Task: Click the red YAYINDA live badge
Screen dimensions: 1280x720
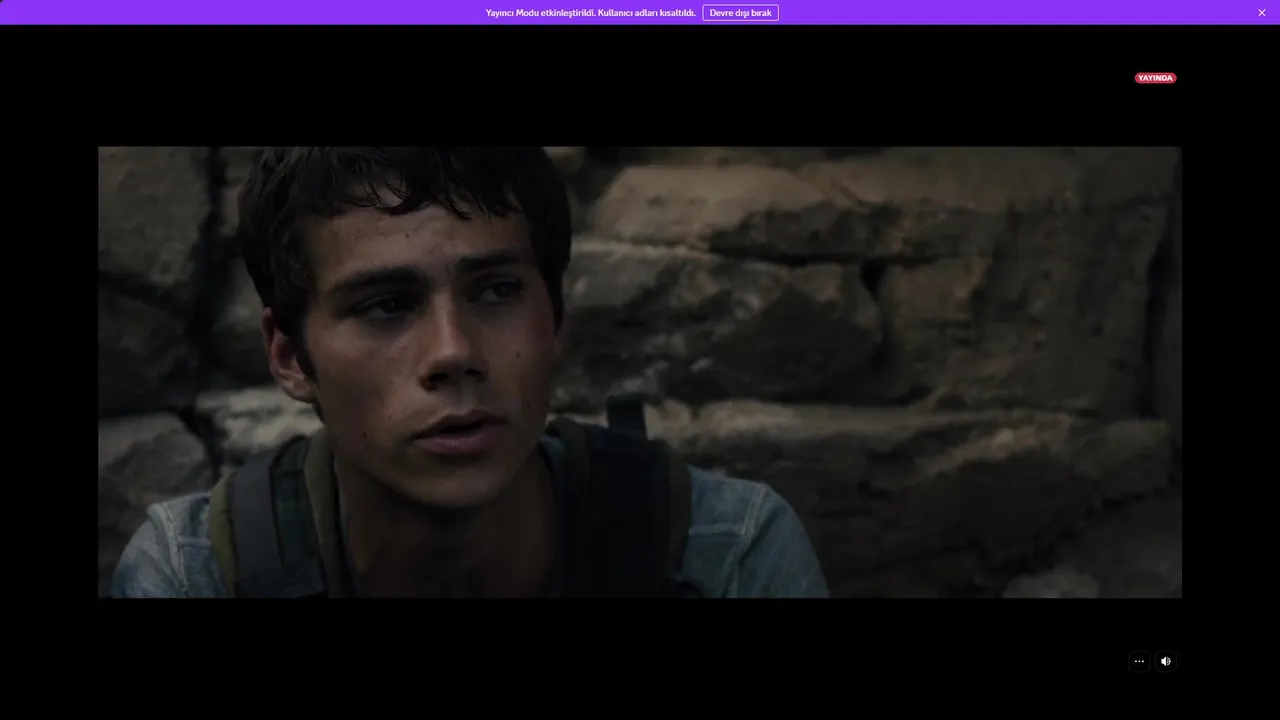Action: coord(1155,78)
